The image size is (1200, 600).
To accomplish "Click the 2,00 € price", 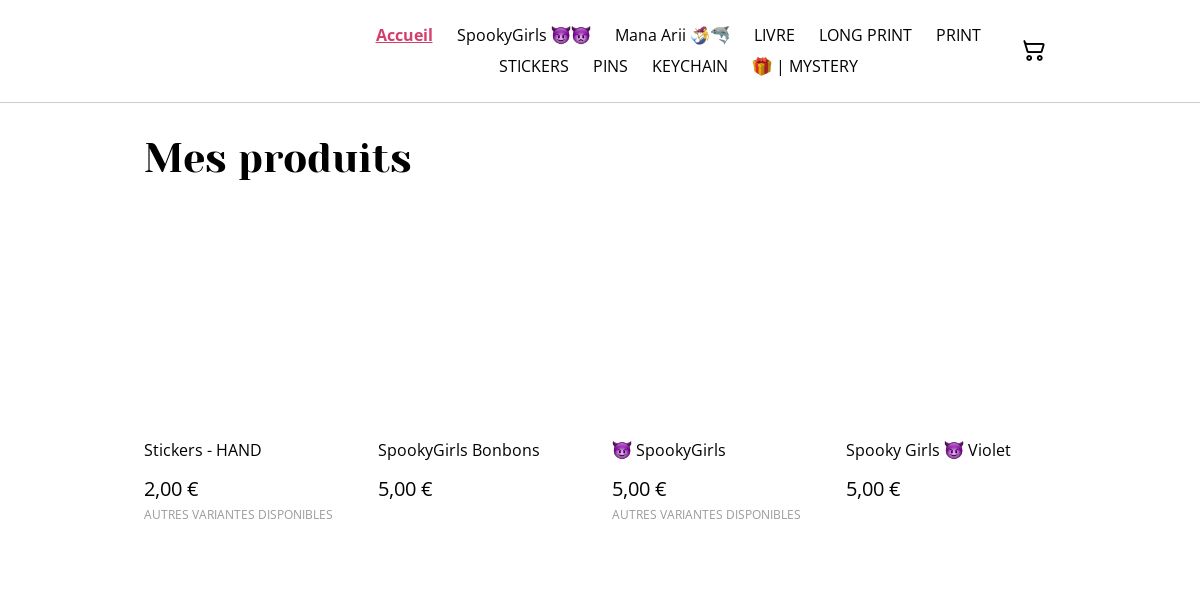I will click(x=171, y=489).
